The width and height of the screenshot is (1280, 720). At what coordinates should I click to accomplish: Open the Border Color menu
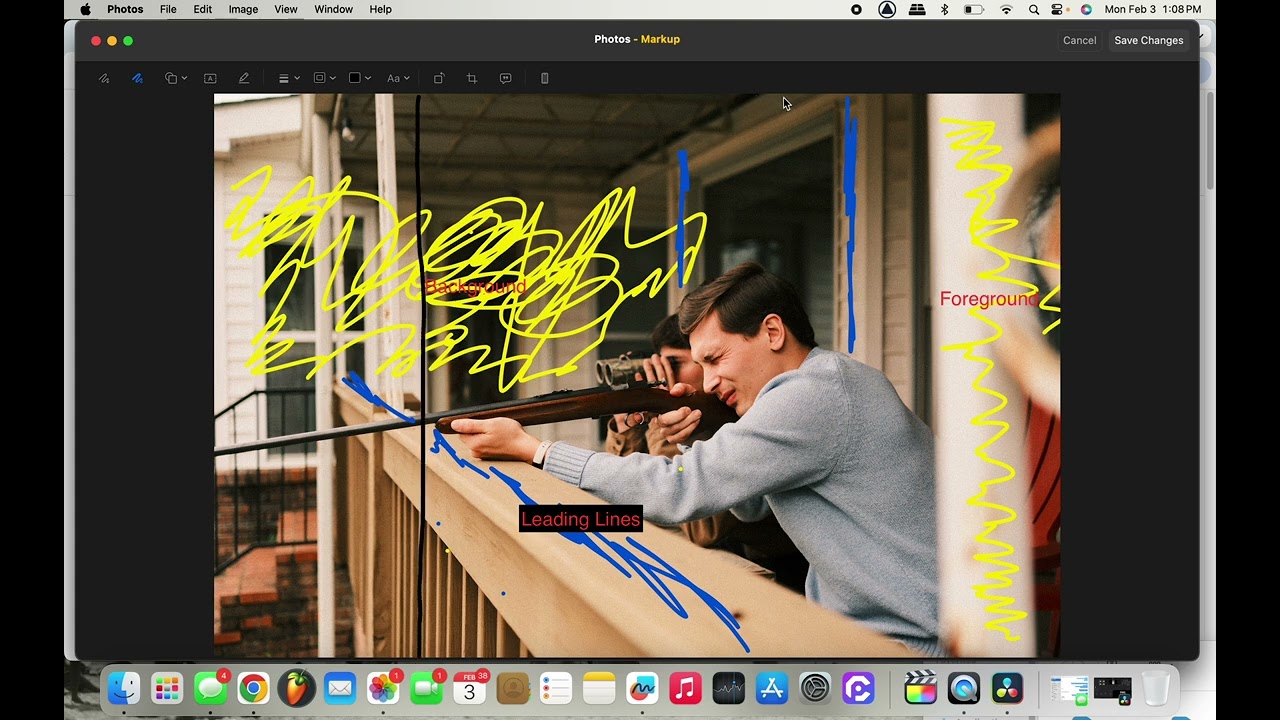[x=324, y=78]
